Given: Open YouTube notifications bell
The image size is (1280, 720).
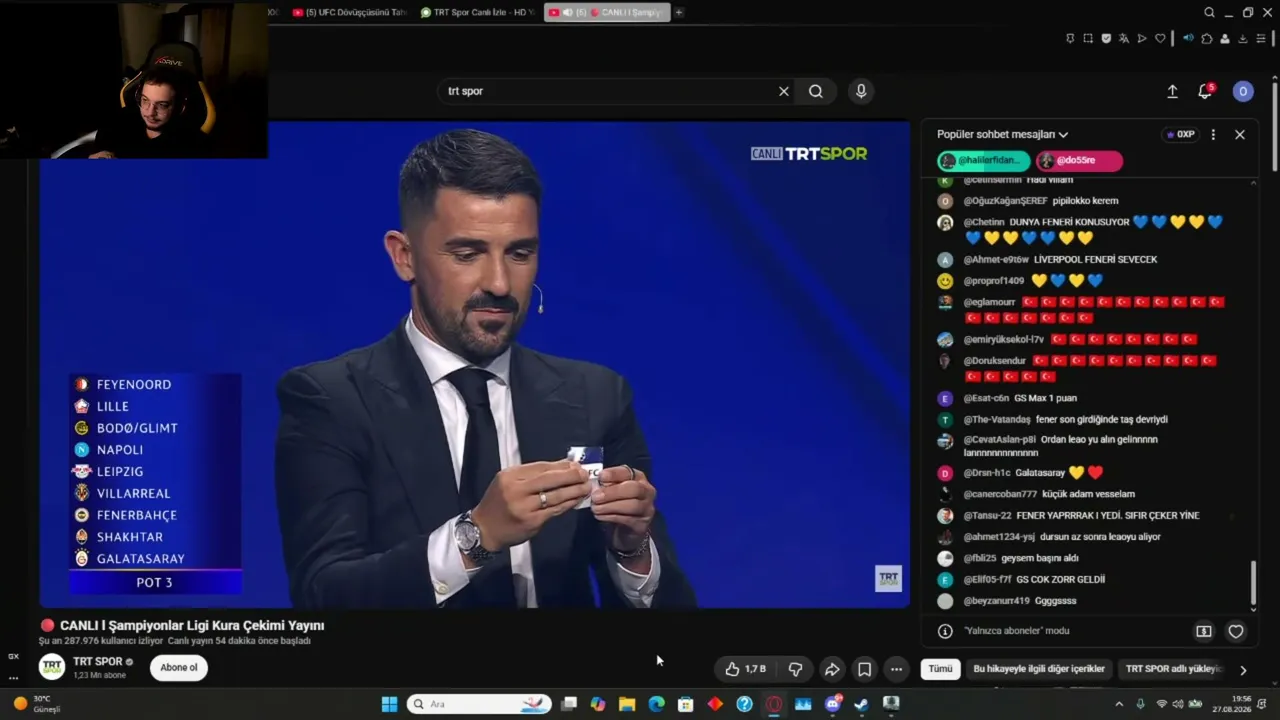Looking at the screenshot, I should [x=1205, y=91].
